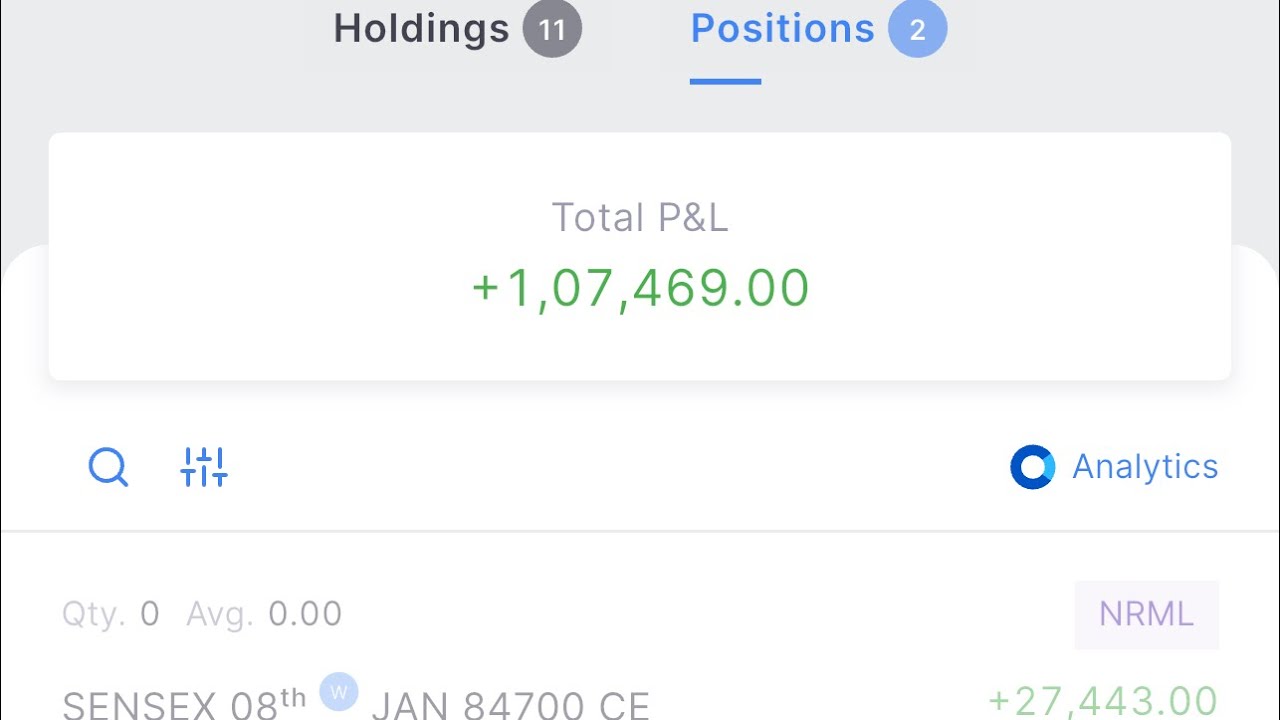Screen dimensions: 1280x720
Task: Click the Total P&L label
Action: pos(640,217)
